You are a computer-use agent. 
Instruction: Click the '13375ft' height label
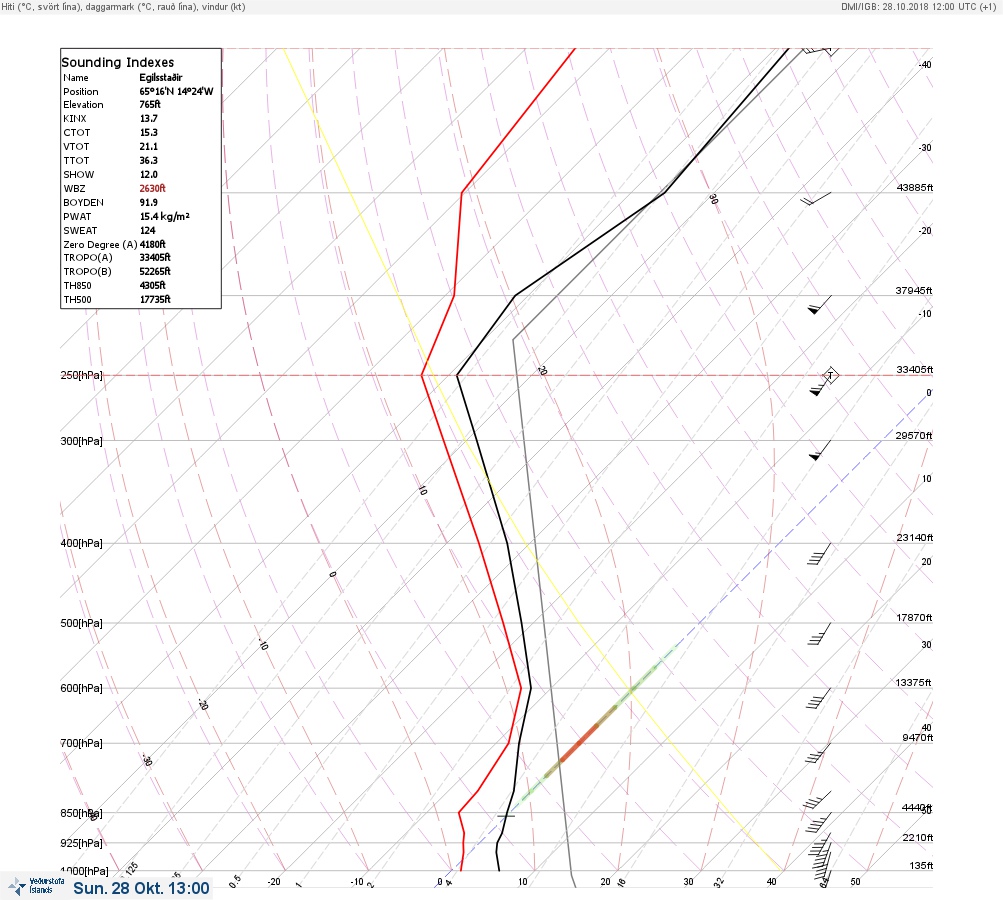913,683
